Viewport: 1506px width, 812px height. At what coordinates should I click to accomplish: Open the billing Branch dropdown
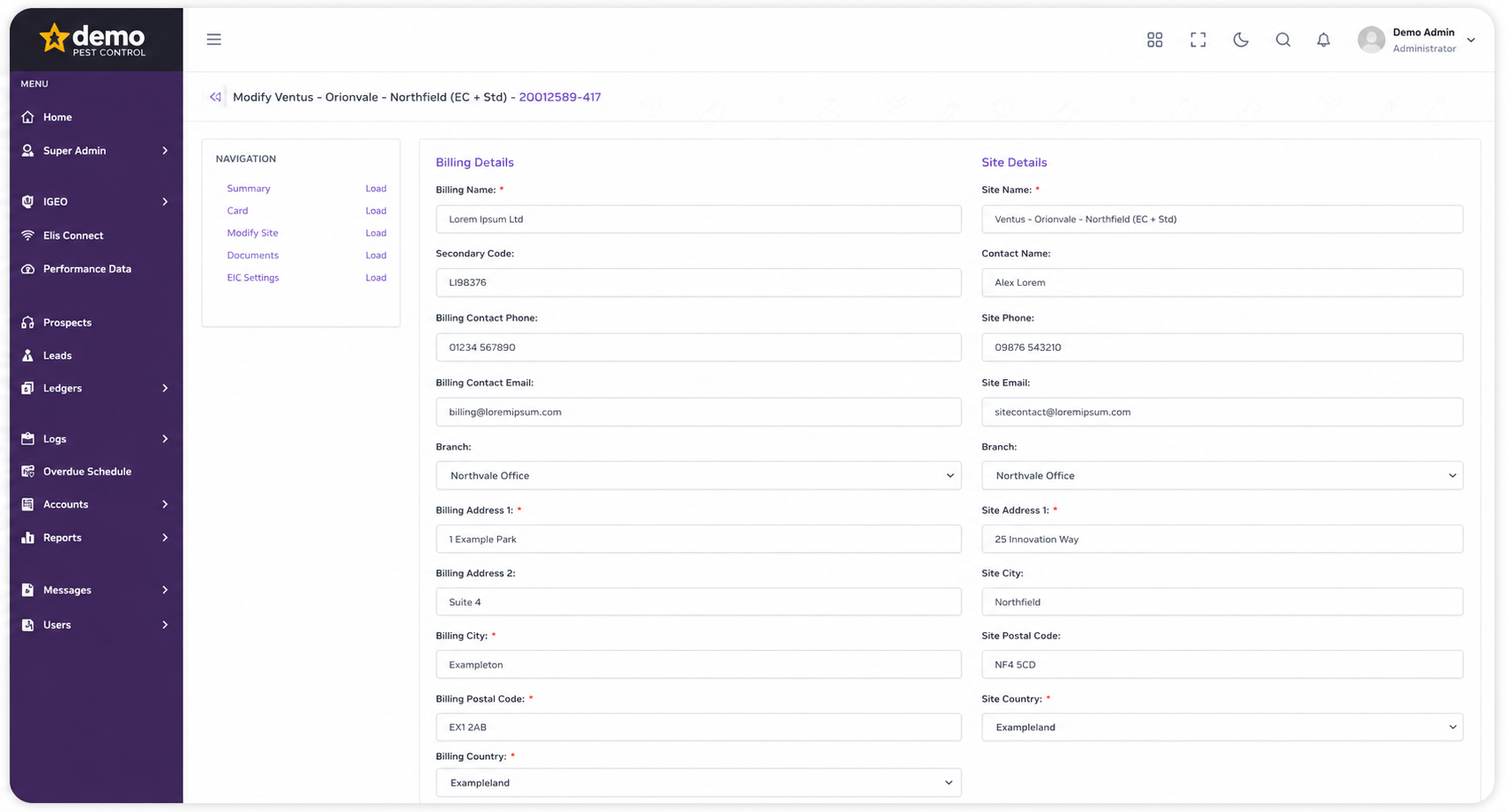click(x=698, y=475)
